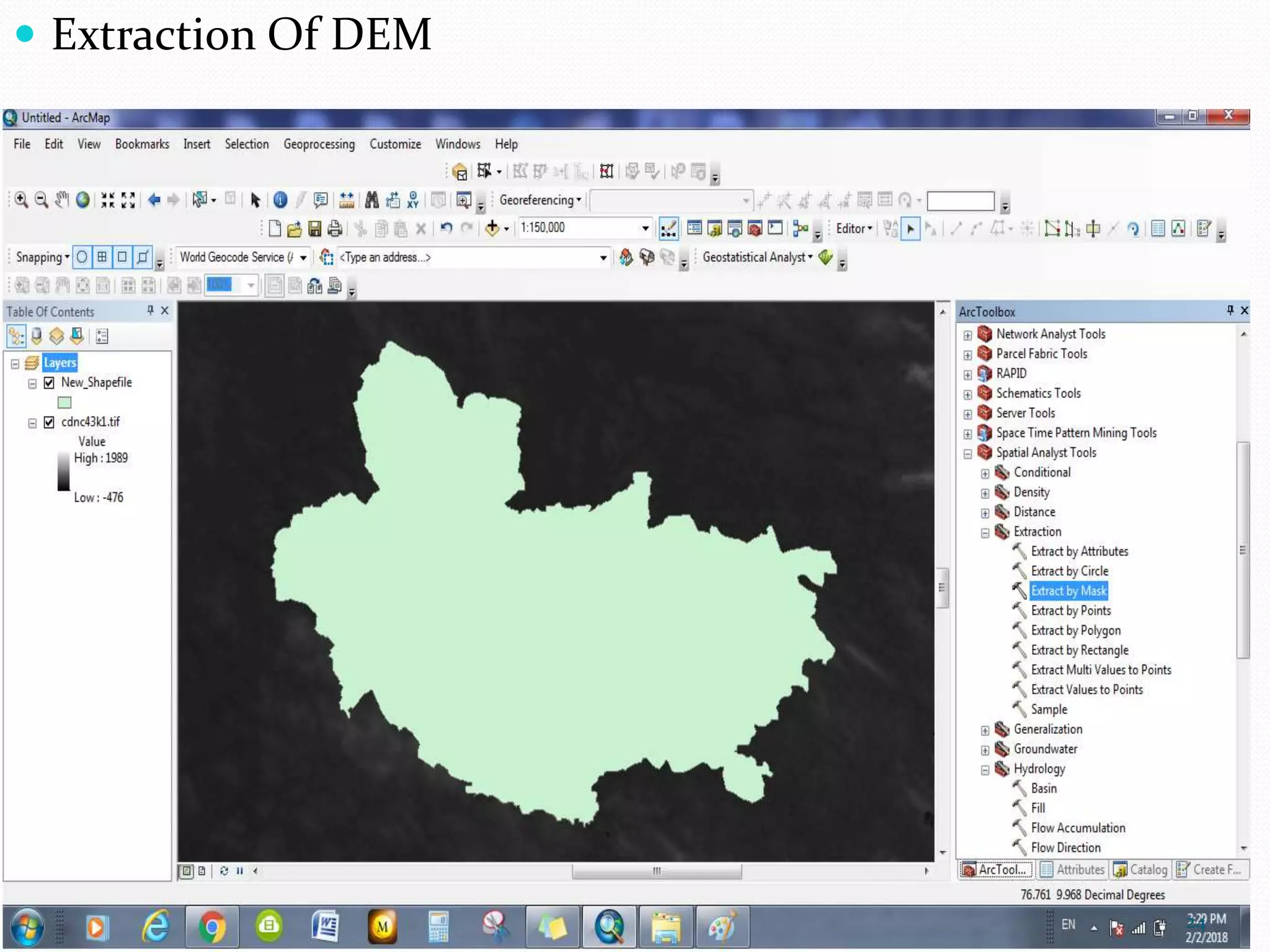Open the Geoprocessing menu
The height and width of the screenshot is (952, 1270).
(319, 144)
